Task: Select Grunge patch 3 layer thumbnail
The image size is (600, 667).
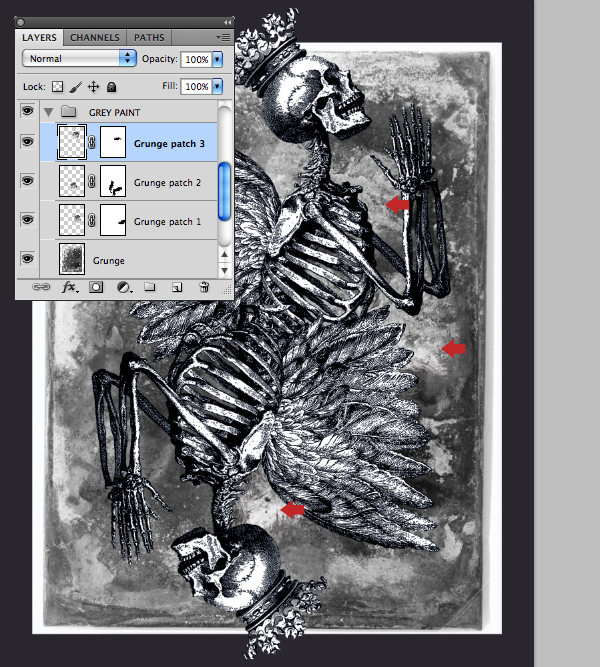Action: pos(71,142)
